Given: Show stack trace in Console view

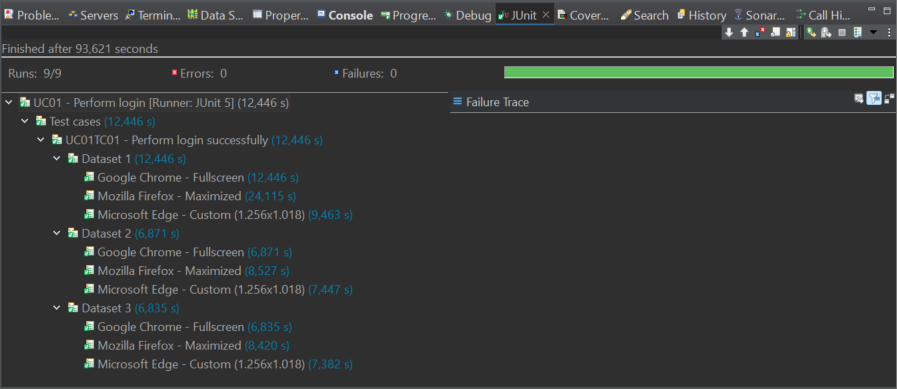Looking at the screenshot, I should pyautogui.click(x=859, y=99).
